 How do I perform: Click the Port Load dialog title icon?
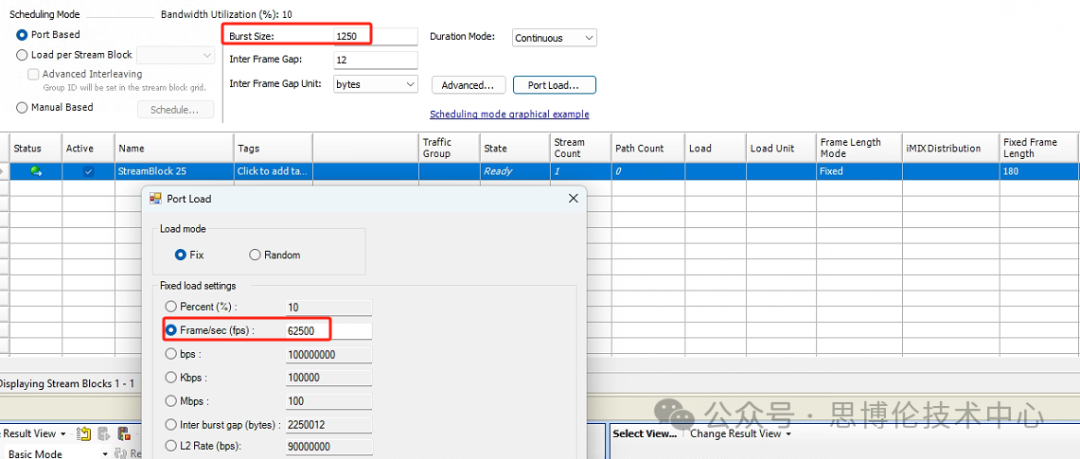point(155,199)
